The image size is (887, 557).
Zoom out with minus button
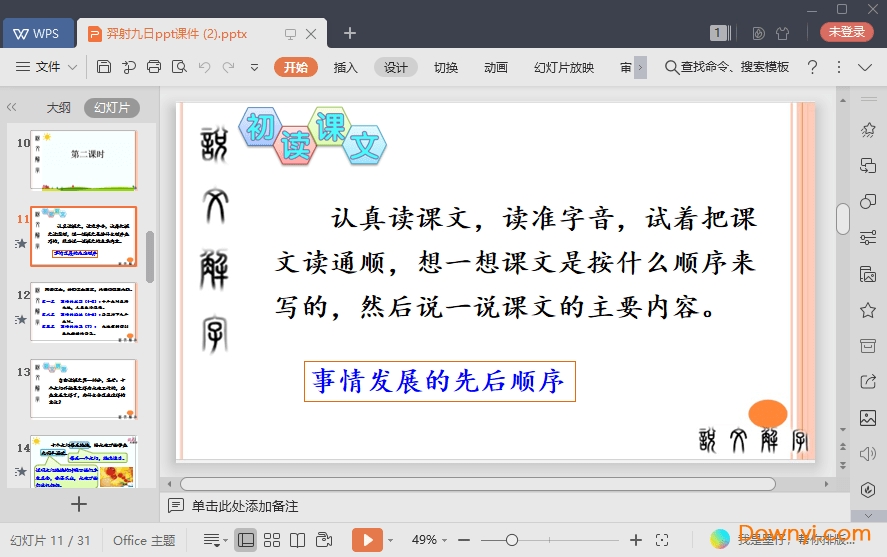coord(464,540)
